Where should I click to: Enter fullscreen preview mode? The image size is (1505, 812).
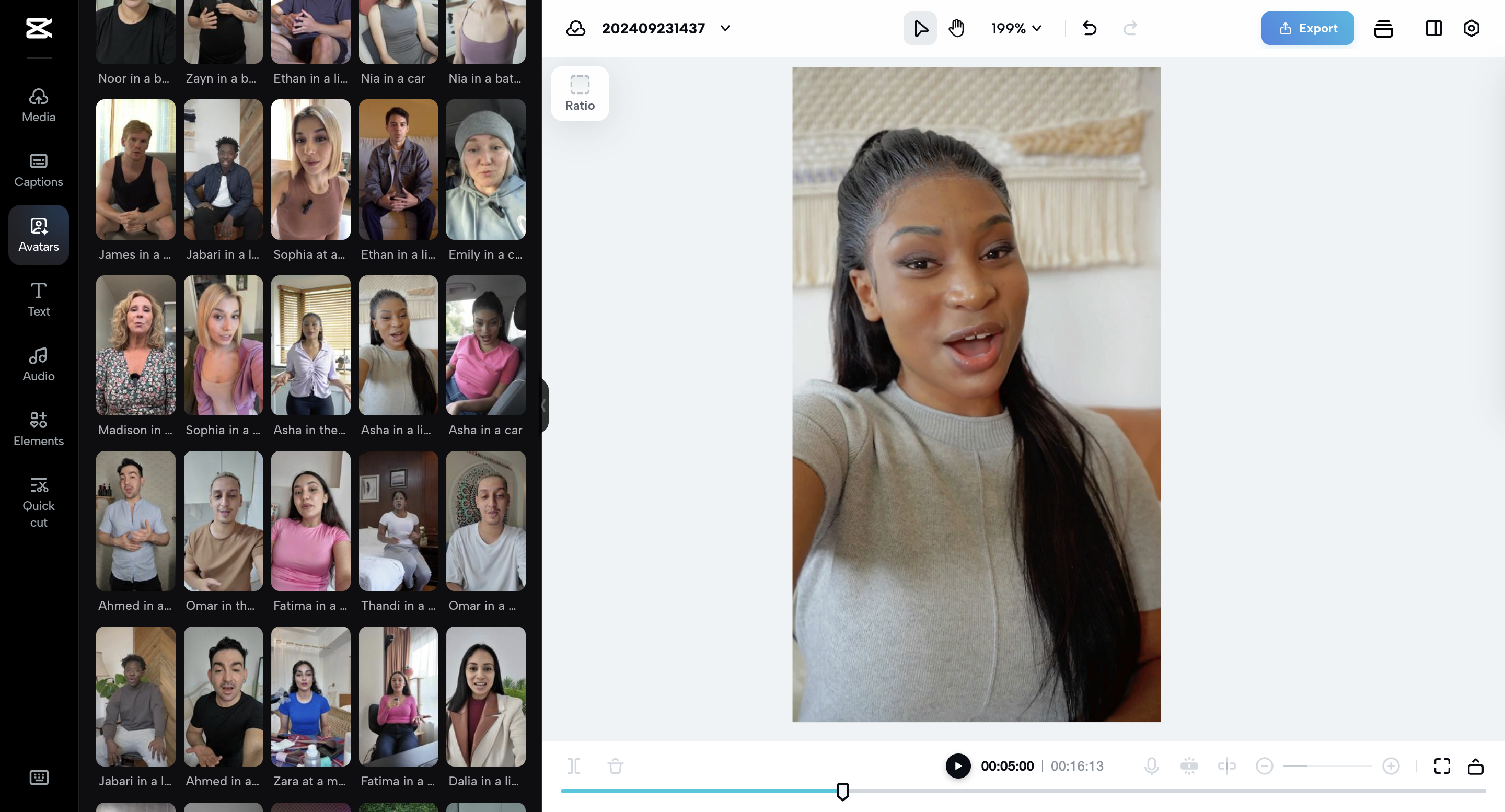1441,766
